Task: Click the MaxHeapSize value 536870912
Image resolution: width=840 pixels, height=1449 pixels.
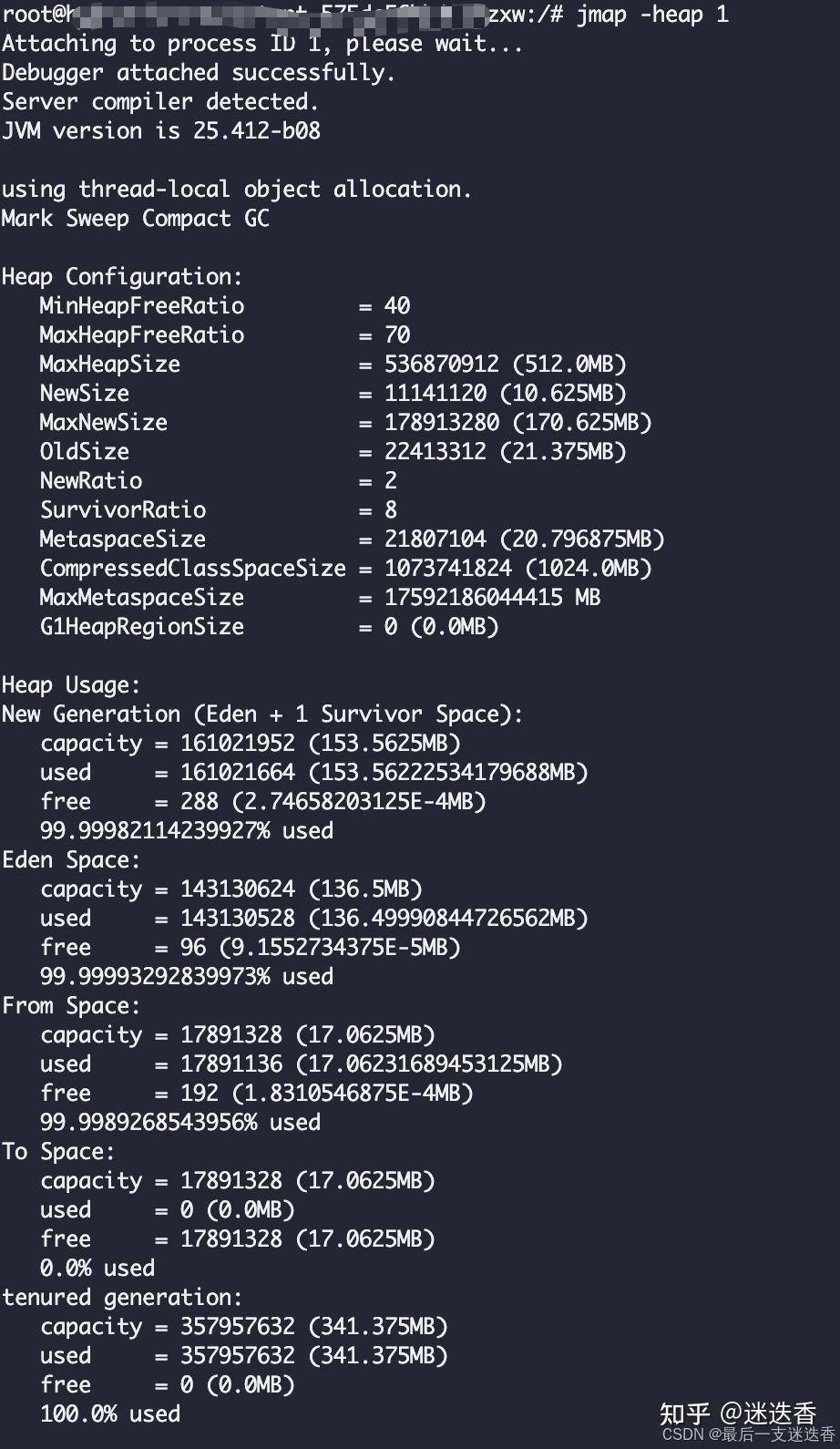Action: pyautogui.click(x=442, y=365)
